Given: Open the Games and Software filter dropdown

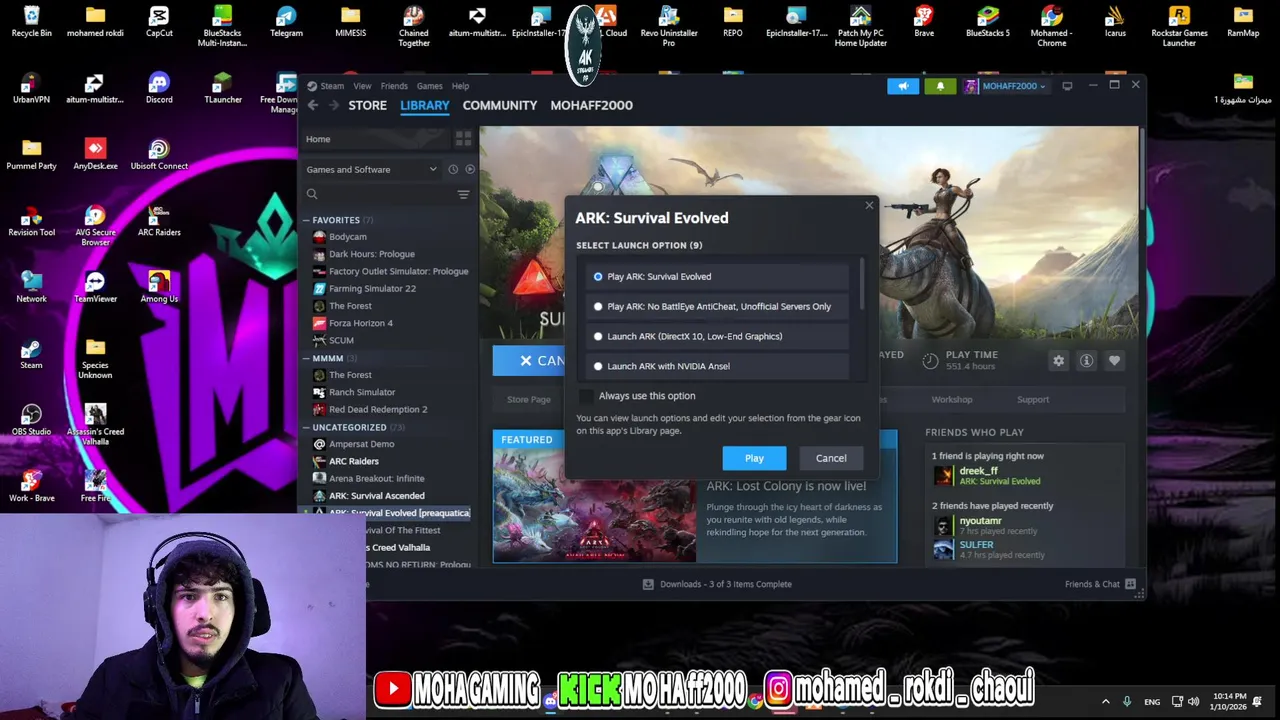Looking at the screenshot, I should [x=371, y=169].
